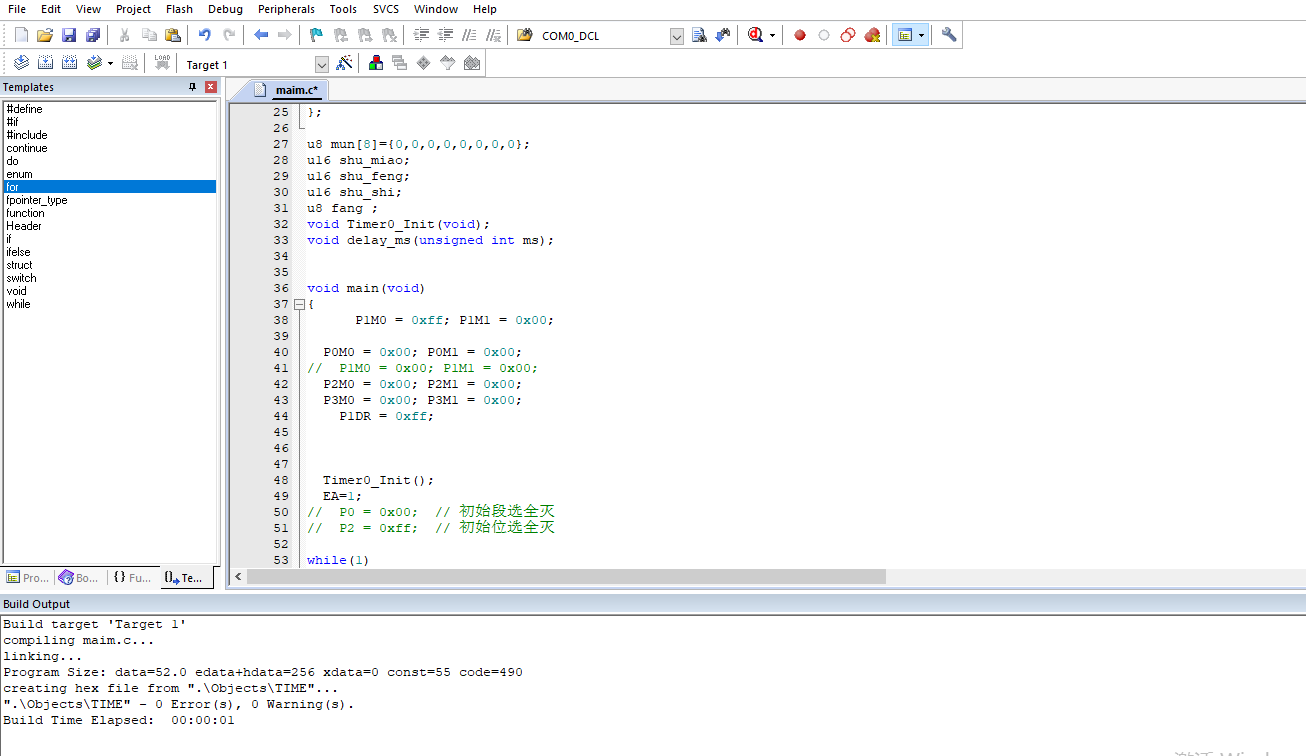
Task: Click the Undo arrow icon
Action: point(205,35)
